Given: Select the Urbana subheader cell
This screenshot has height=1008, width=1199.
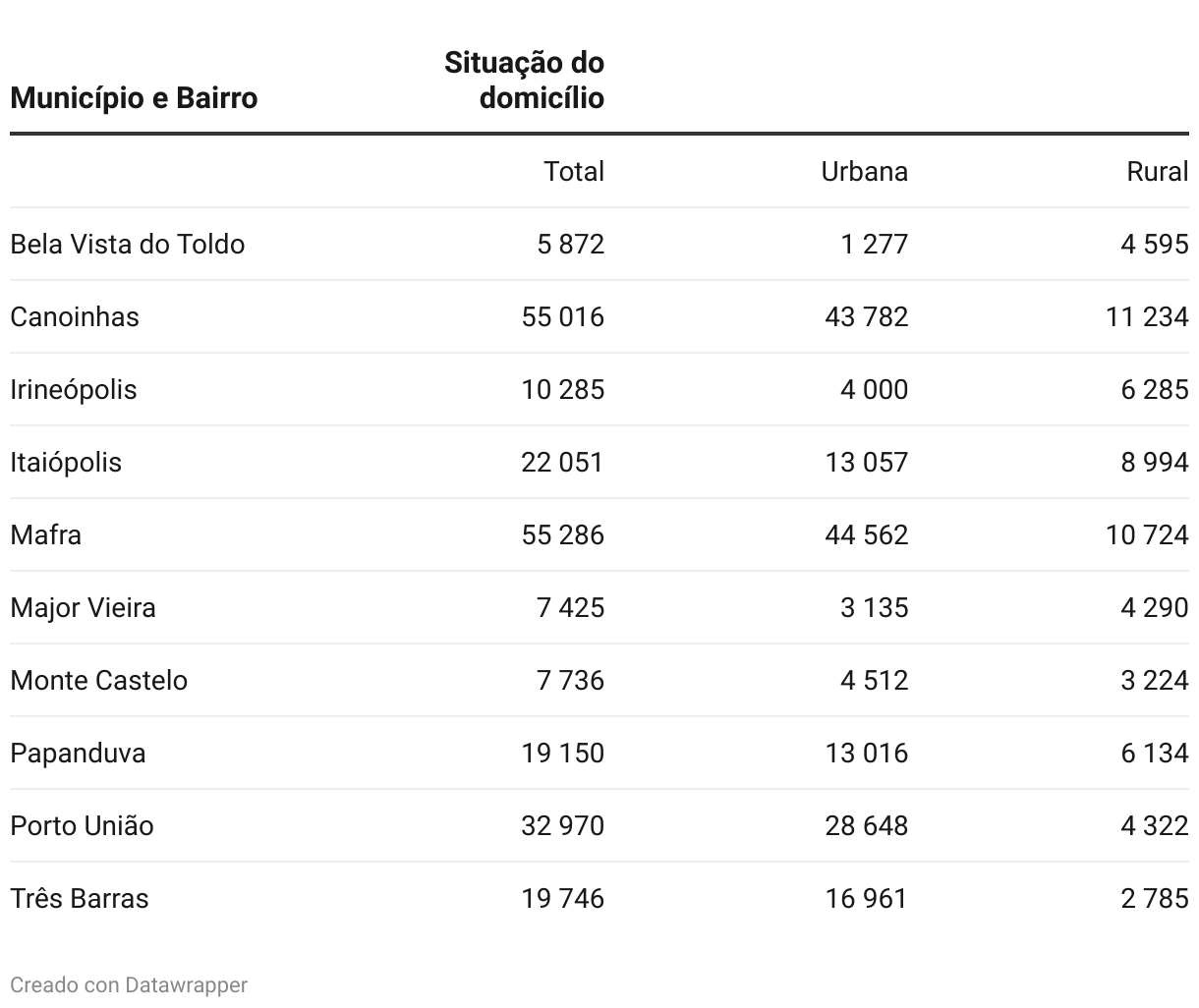Looking at the screenshot, I should (x=864, y=172).
